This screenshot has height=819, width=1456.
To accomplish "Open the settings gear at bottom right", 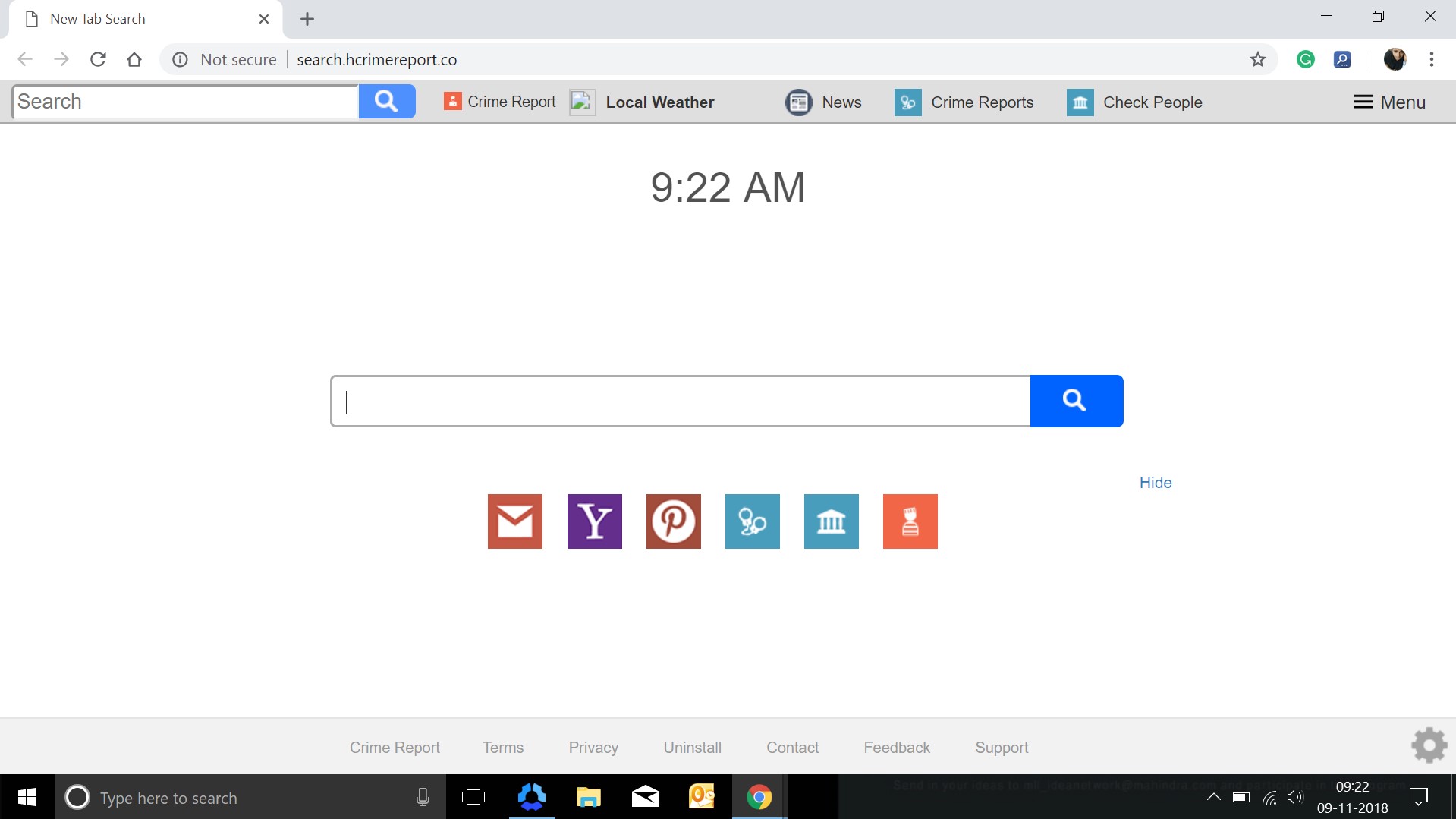I will (x=1429, y=745).
